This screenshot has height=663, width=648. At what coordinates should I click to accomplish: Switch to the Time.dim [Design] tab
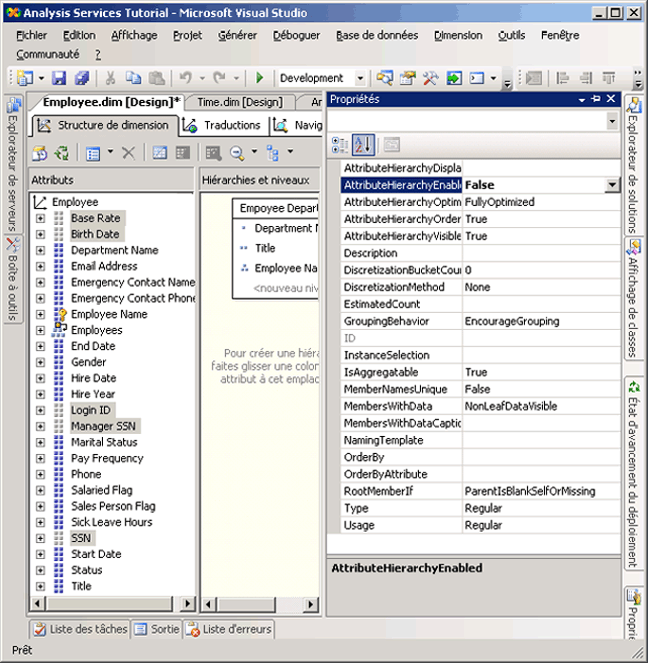(239, 102)
